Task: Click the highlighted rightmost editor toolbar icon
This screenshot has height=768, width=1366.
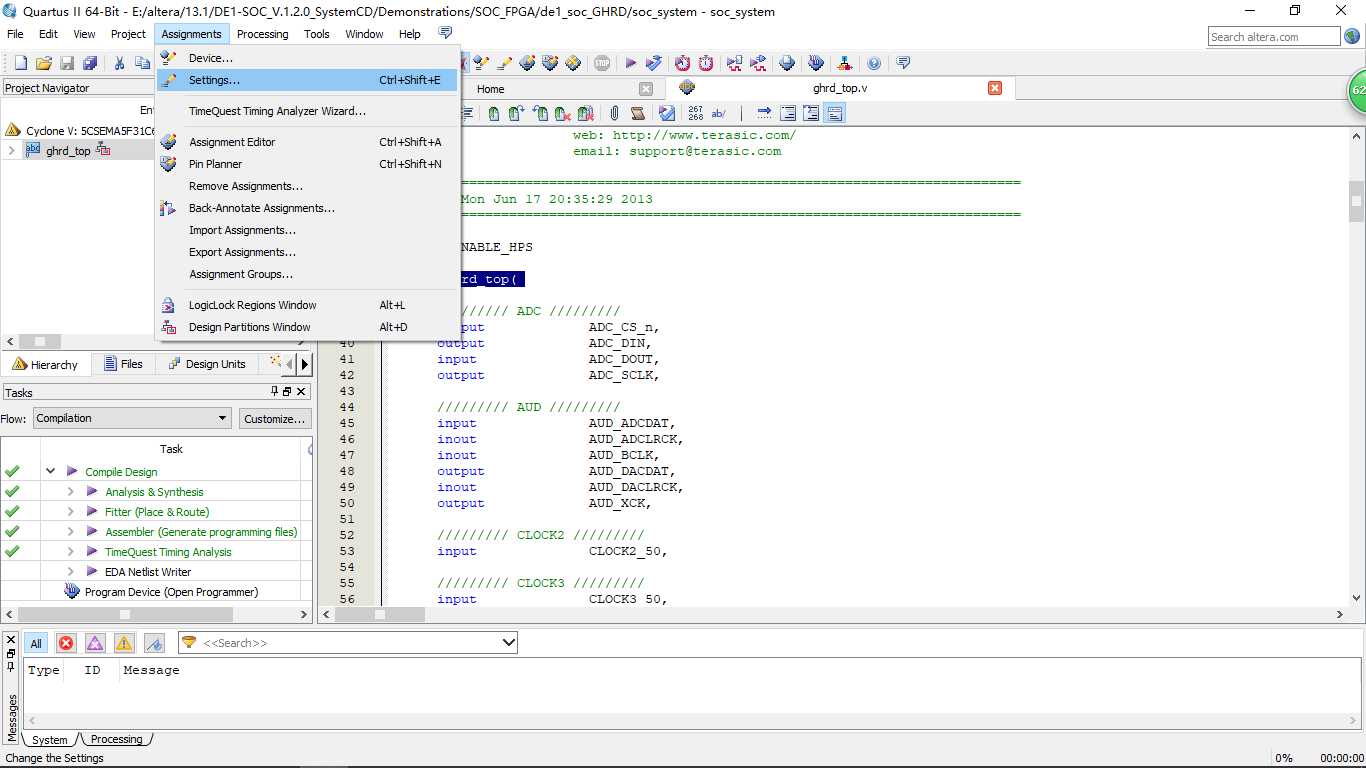Action: click(834, 113)
